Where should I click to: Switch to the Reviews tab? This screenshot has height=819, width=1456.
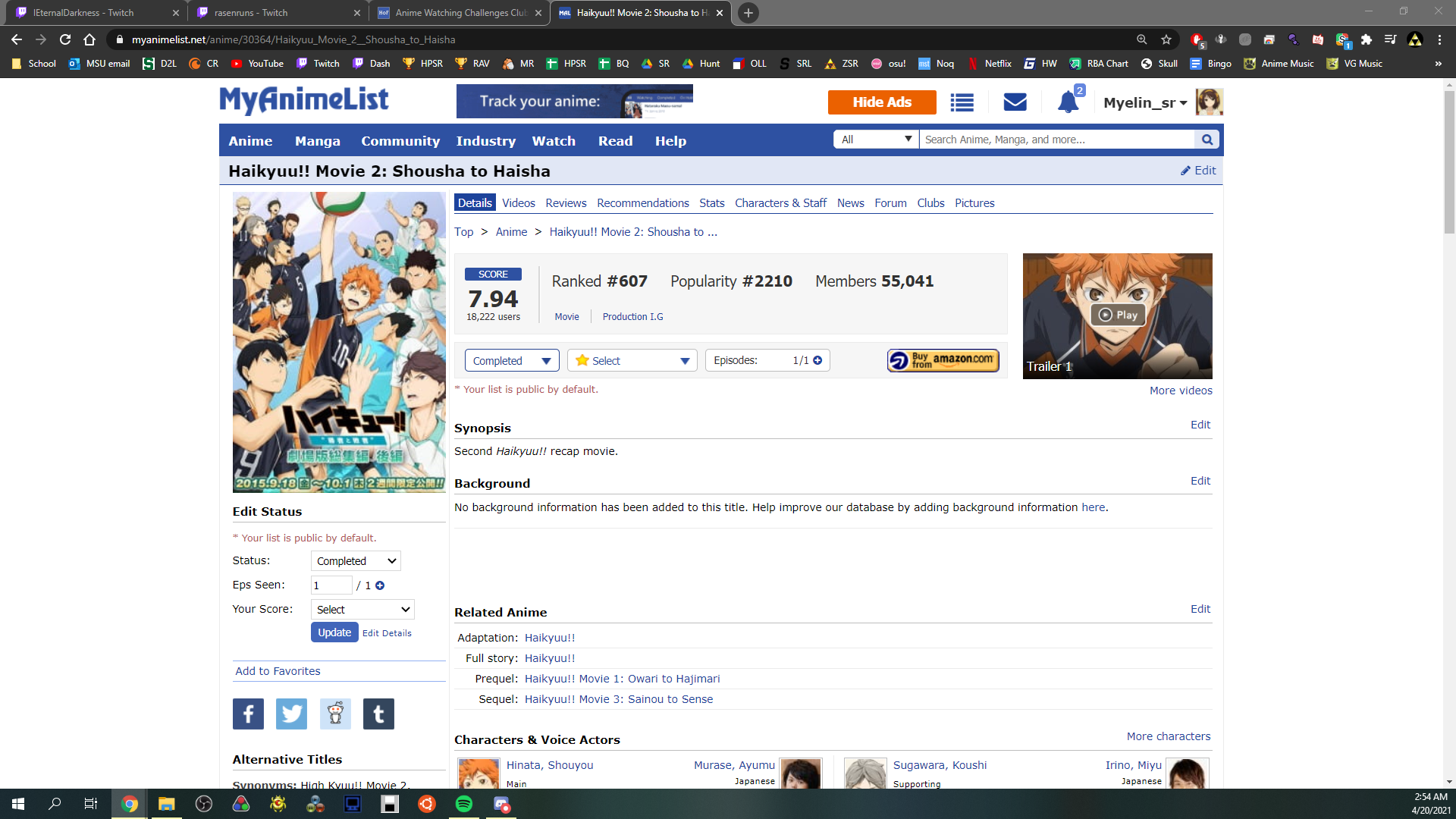566,203
